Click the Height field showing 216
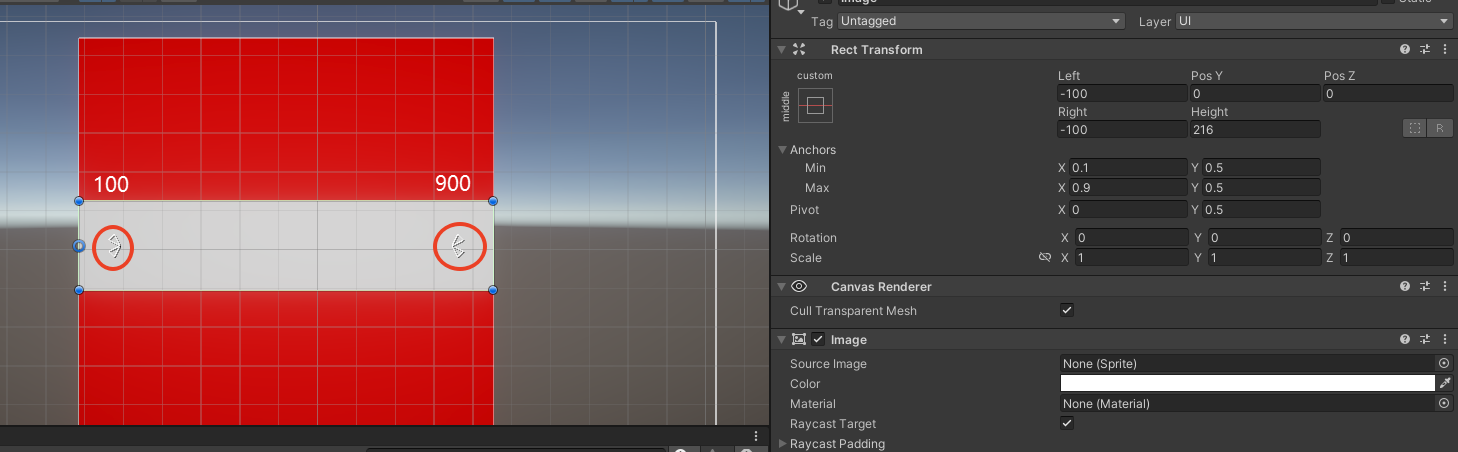 pos(1255,129)
